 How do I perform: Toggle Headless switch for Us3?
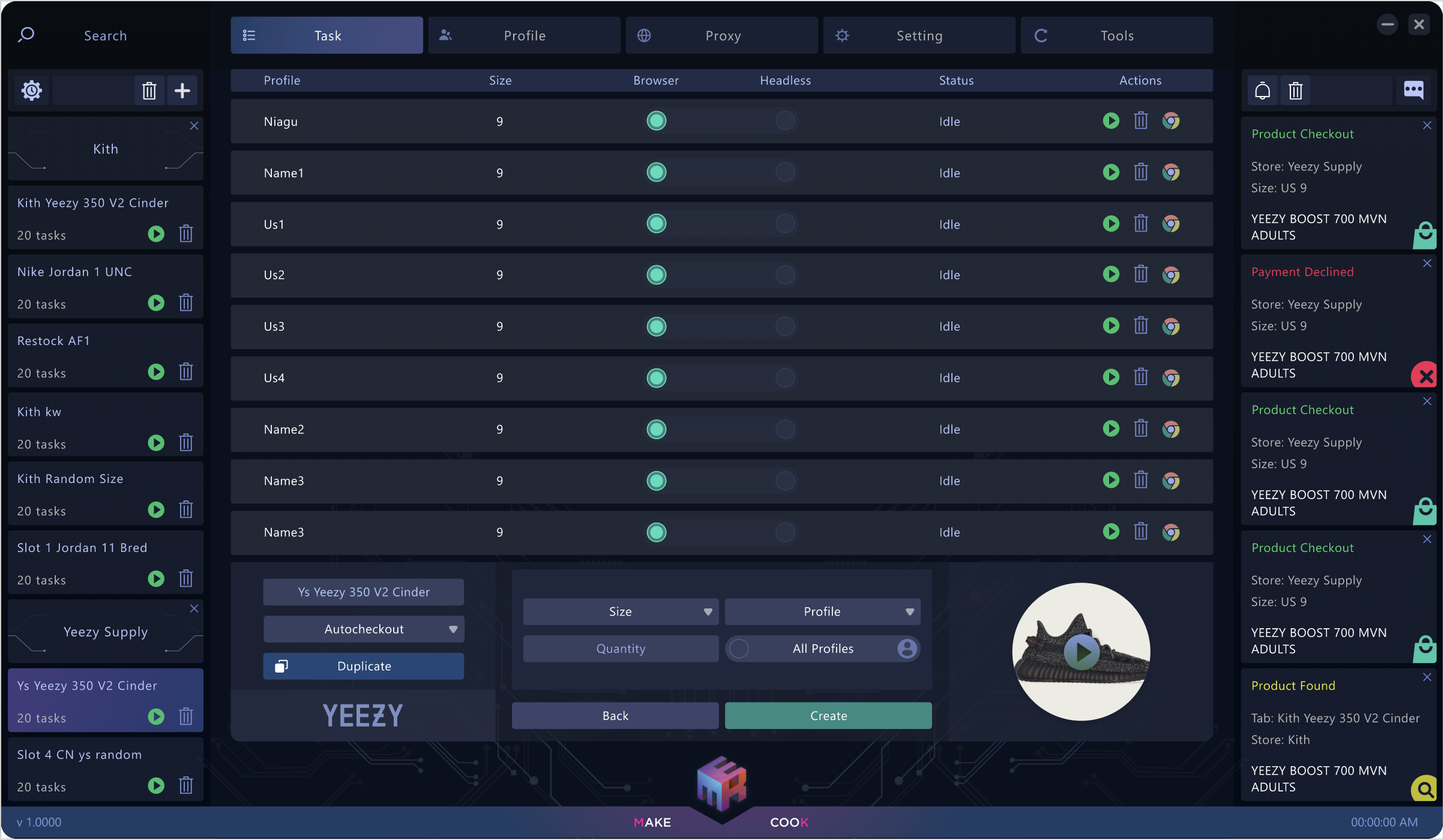tap(785, 326)
